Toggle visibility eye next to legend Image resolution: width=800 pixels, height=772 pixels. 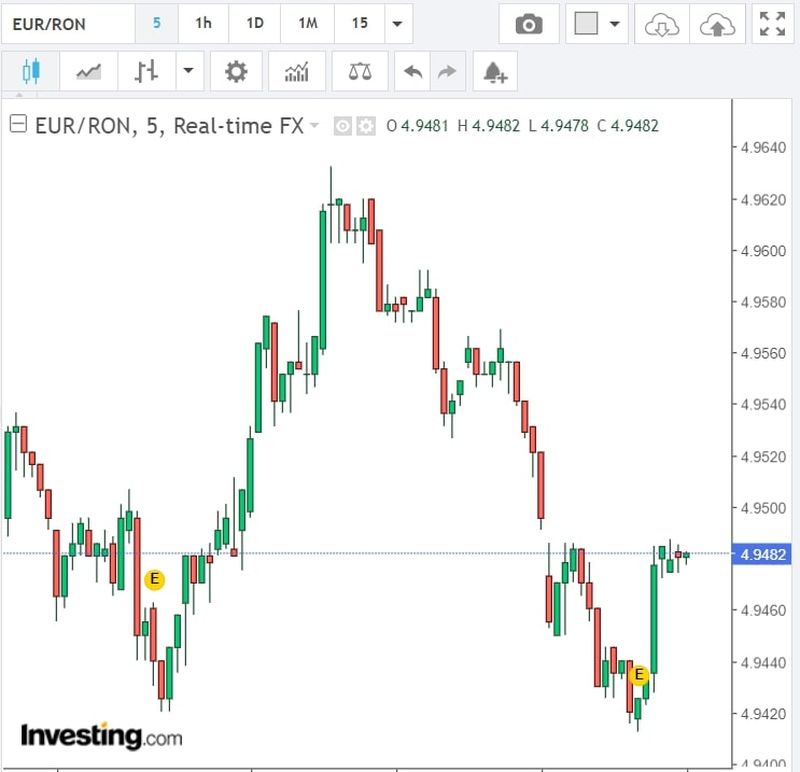pos(343,126)
